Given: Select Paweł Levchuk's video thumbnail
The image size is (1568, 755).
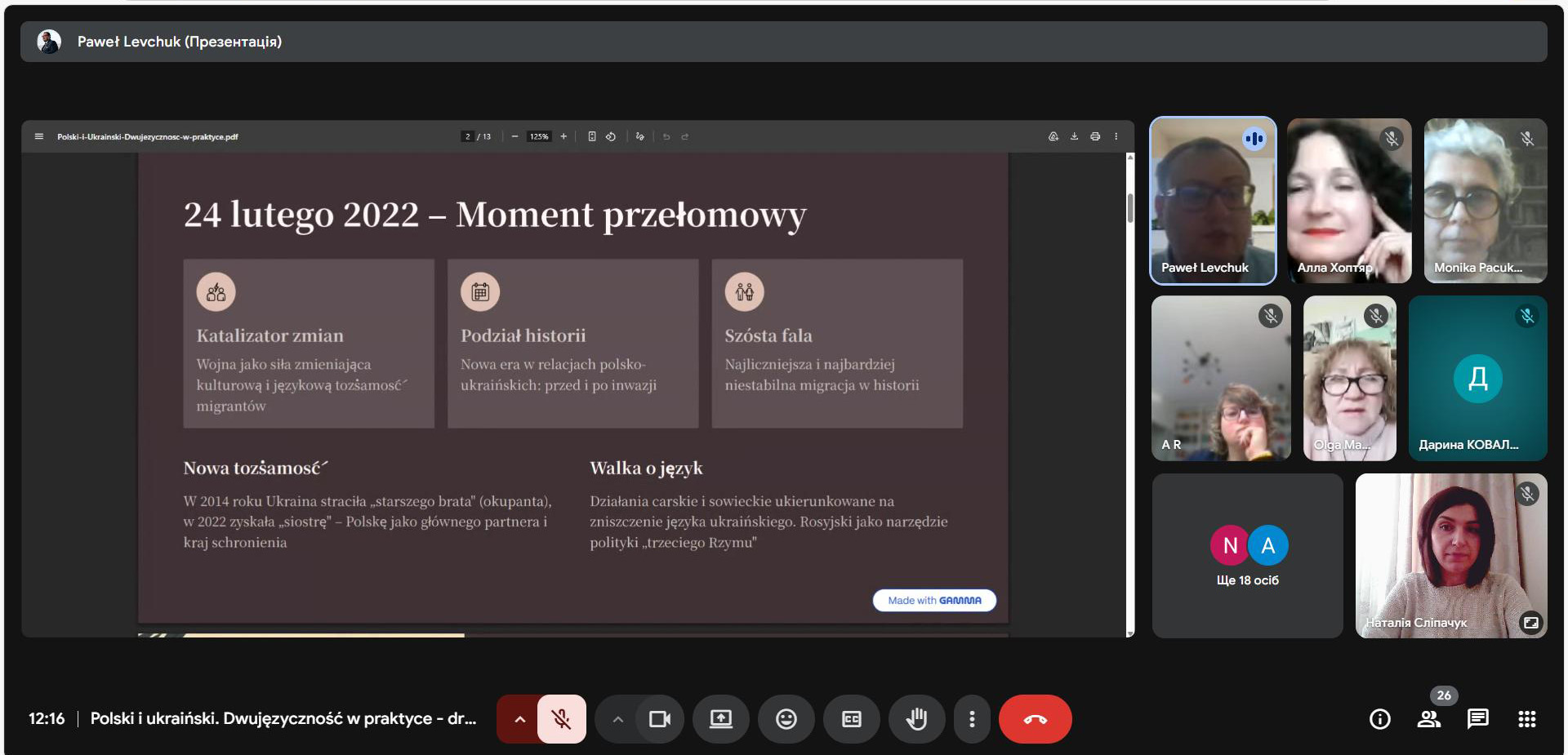Looking at the screenshot, I should click(x=1213, y=201).
